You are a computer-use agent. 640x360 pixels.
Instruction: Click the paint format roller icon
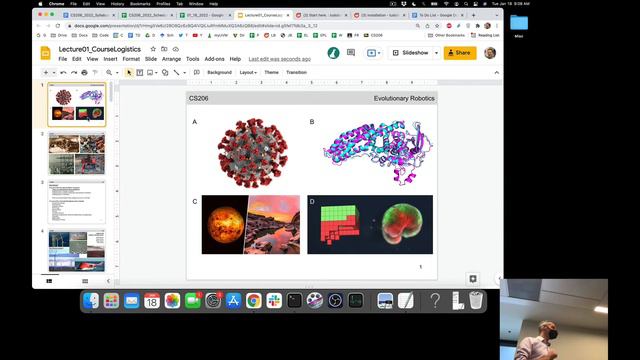point(95,73)
